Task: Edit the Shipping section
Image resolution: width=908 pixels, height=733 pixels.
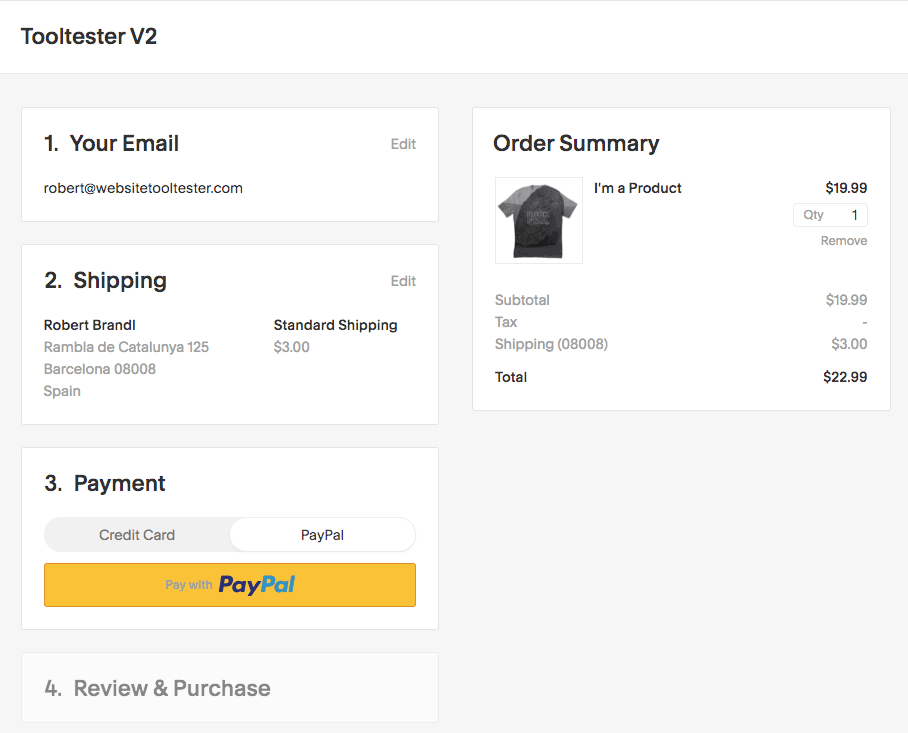Action: 403,281
